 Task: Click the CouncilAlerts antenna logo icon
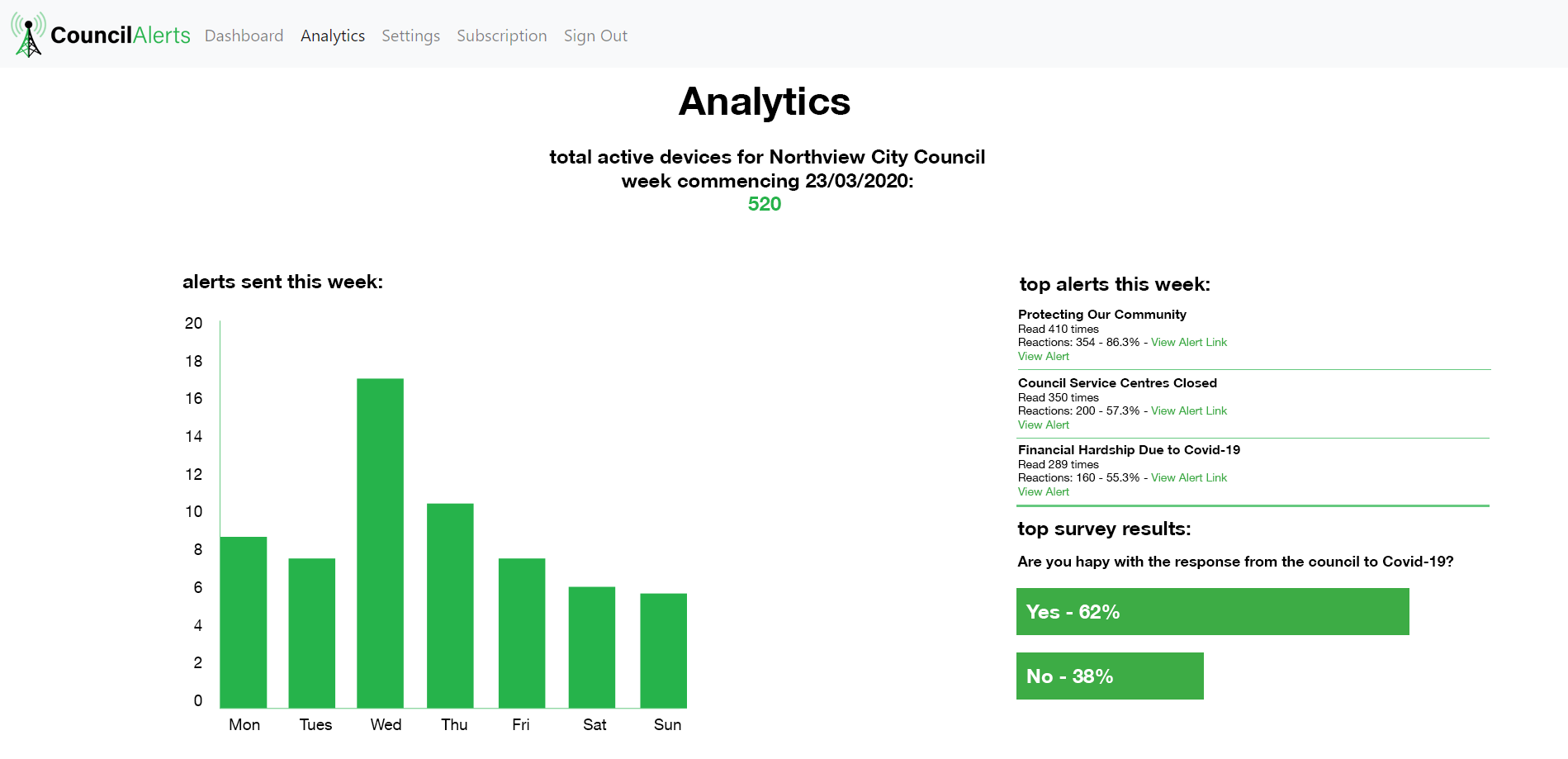[28, 35]
